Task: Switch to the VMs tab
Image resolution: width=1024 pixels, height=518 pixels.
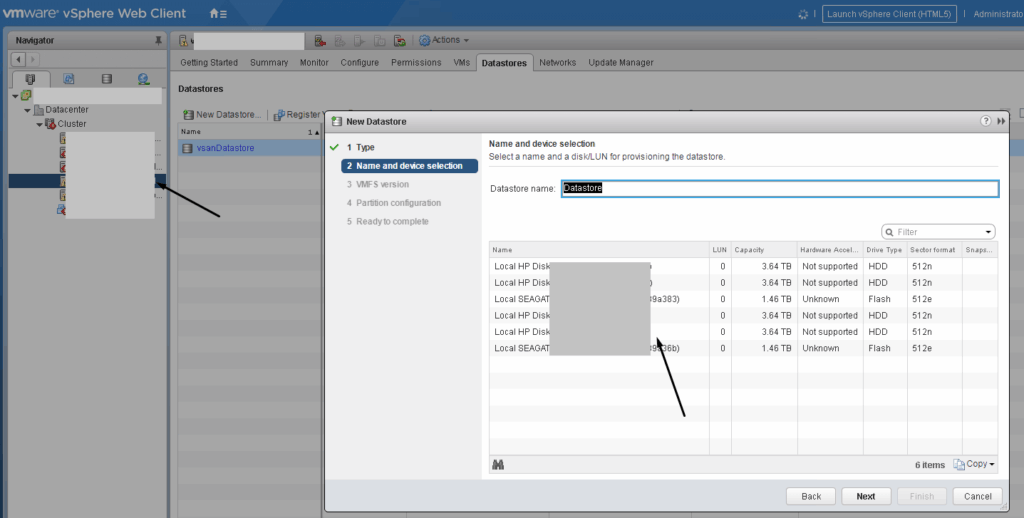Action: pyautogui.click(x=462, y=63)
